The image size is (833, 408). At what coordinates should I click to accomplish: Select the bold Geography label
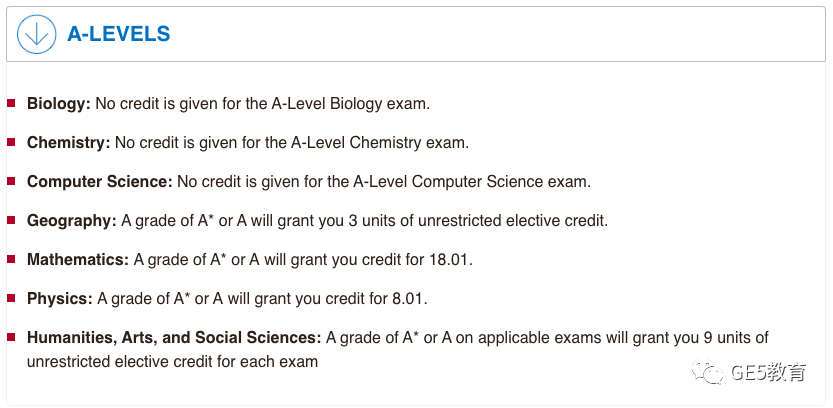pos(72,220)
